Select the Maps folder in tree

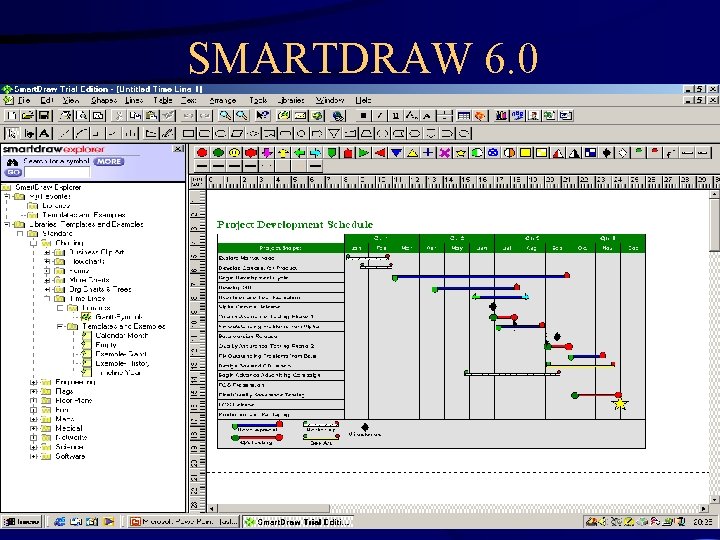coord(65,419)
